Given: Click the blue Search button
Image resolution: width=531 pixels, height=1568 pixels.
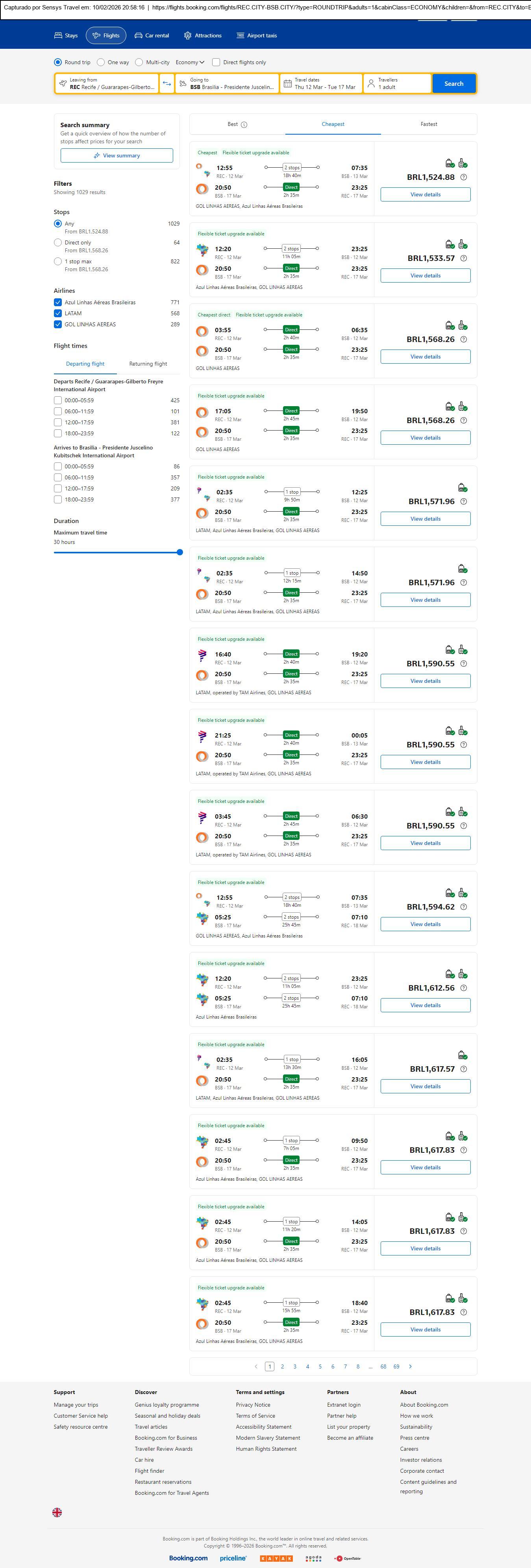Looking at the screenshot, I should tap(454, 83).
